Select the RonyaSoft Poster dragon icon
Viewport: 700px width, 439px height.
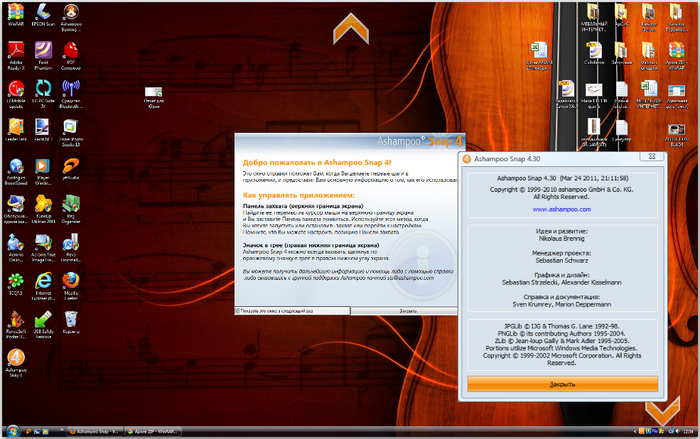click(x=16, y=324)
